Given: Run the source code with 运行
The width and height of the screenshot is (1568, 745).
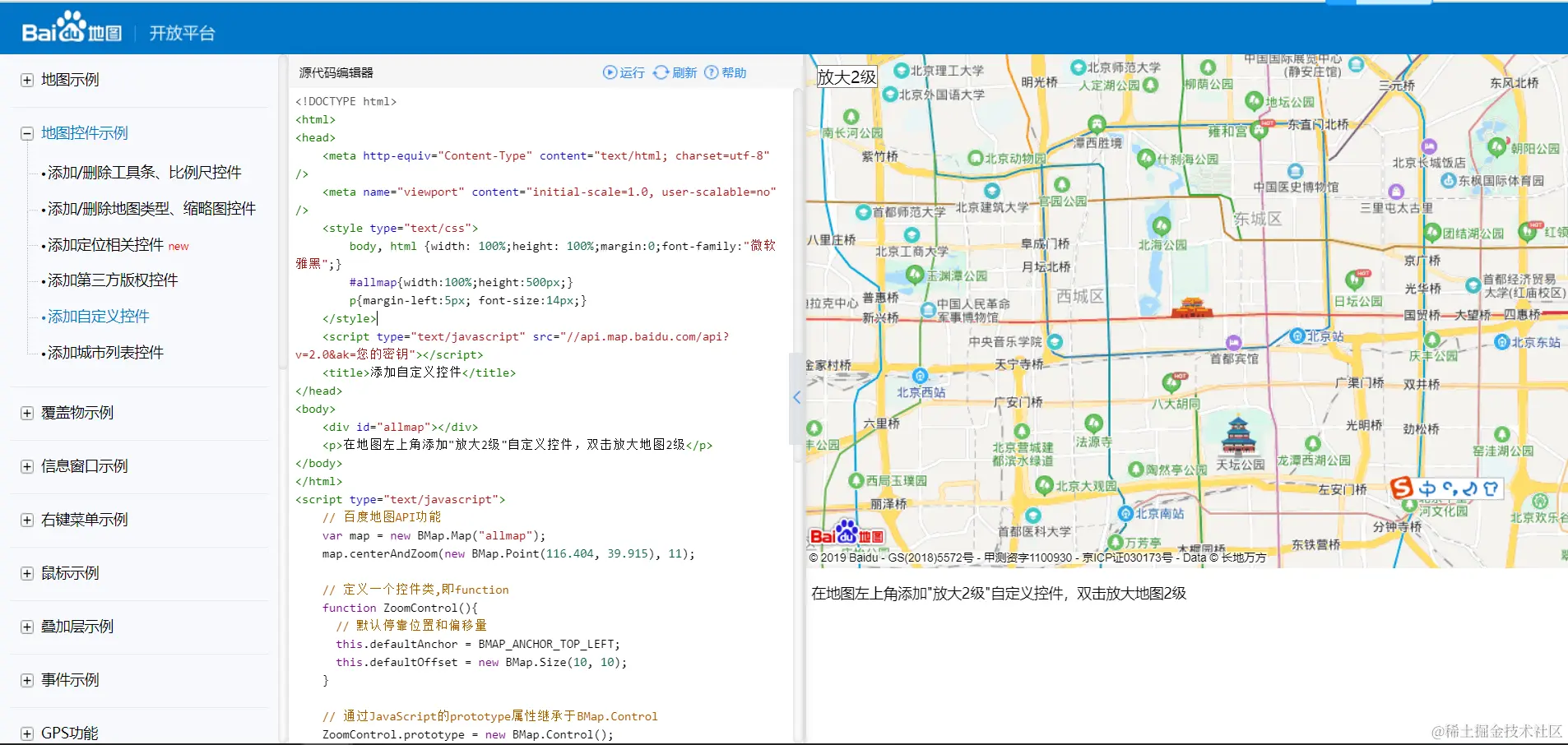Looking at the screenshot, I should [624, 72].
